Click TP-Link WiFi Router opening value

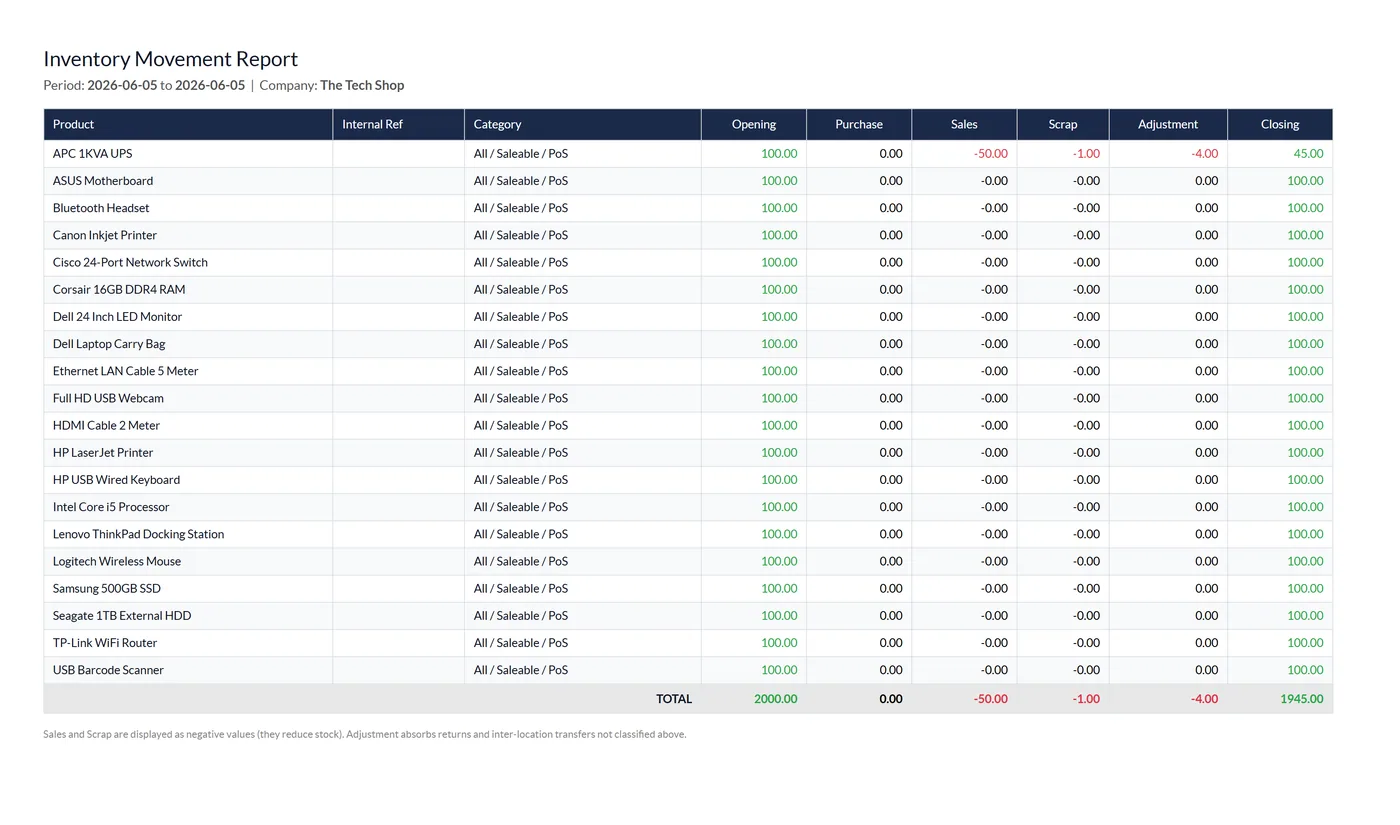(779, 642)
